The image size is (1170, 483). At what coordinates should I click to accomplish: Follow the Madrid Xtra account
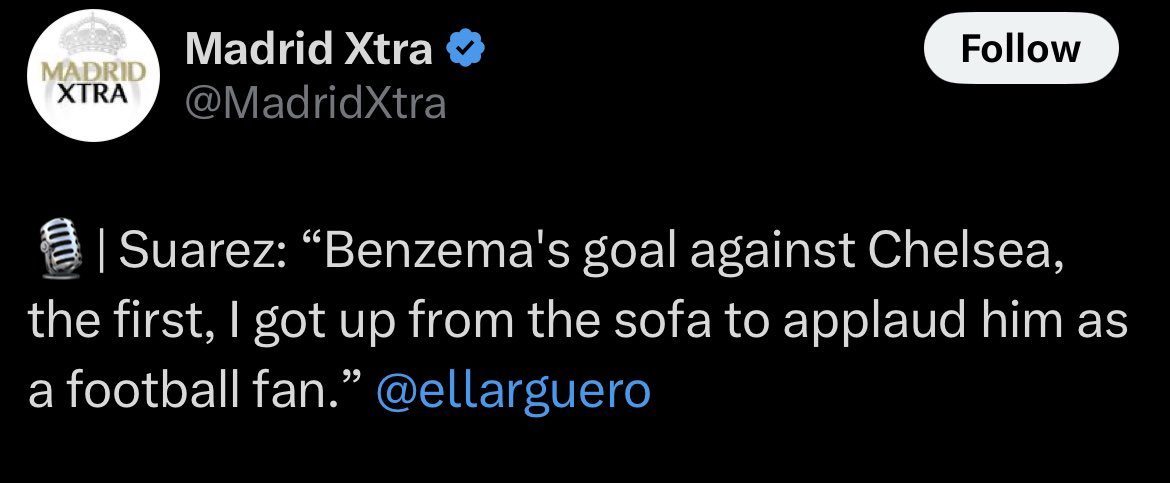[x=1021, y=48]
